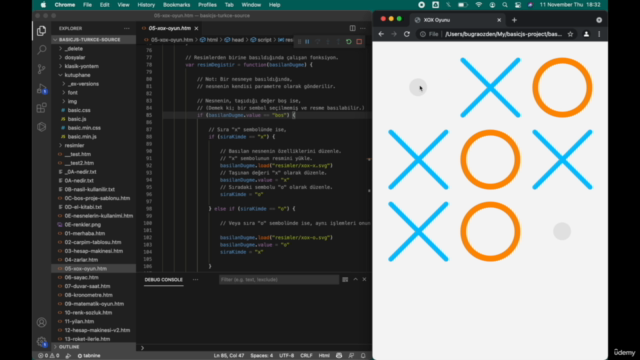640x360 pixels.
Task: Close the bottom panel
Action: 364,280
